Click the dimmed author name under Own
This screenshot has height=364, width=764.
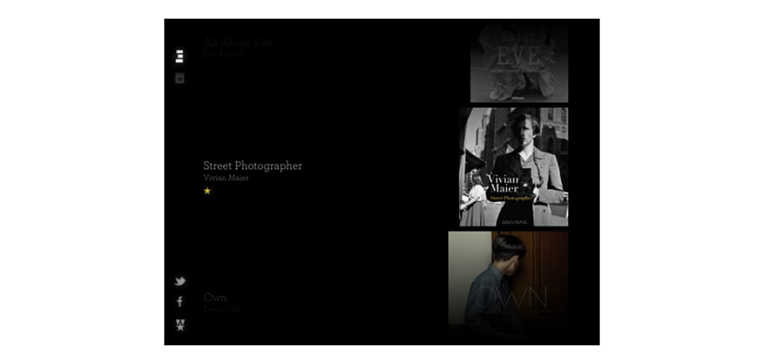[x=222, y=309]
